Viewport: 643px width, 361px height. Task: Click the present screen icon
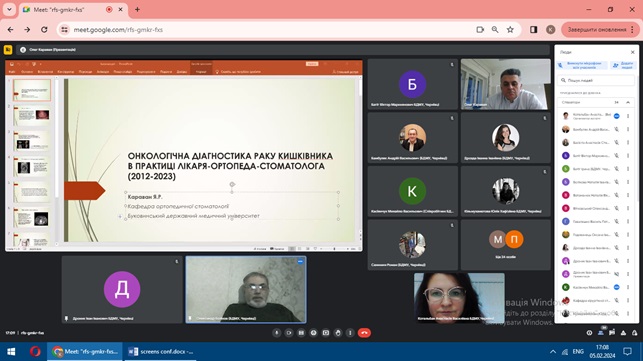326,333
